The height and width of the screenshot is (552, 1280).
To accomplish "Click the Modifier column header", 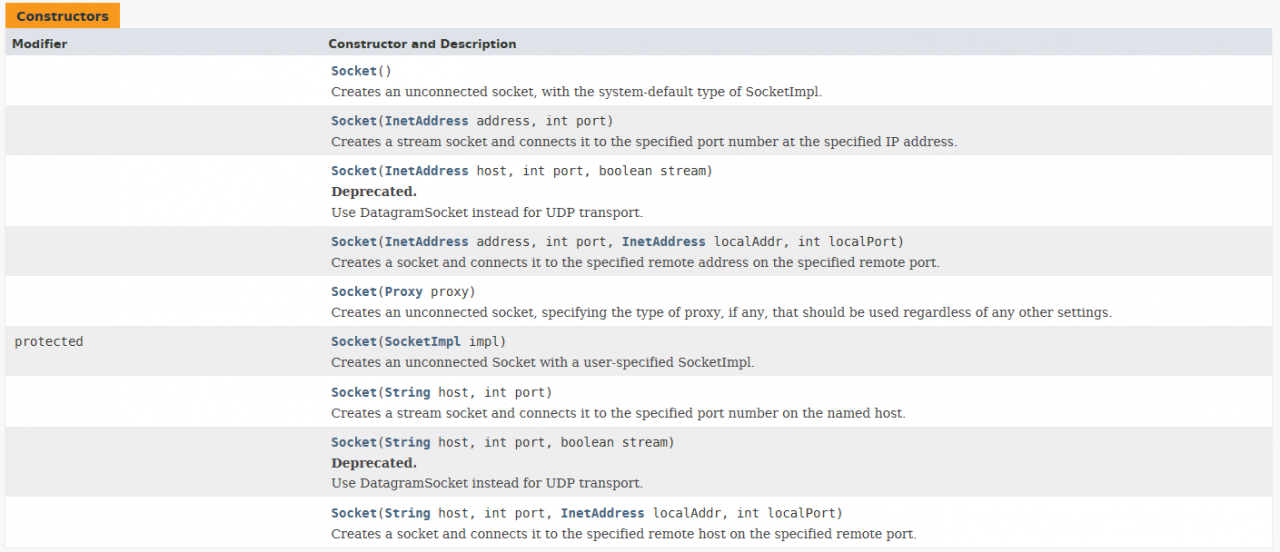I will pos(40,44).
